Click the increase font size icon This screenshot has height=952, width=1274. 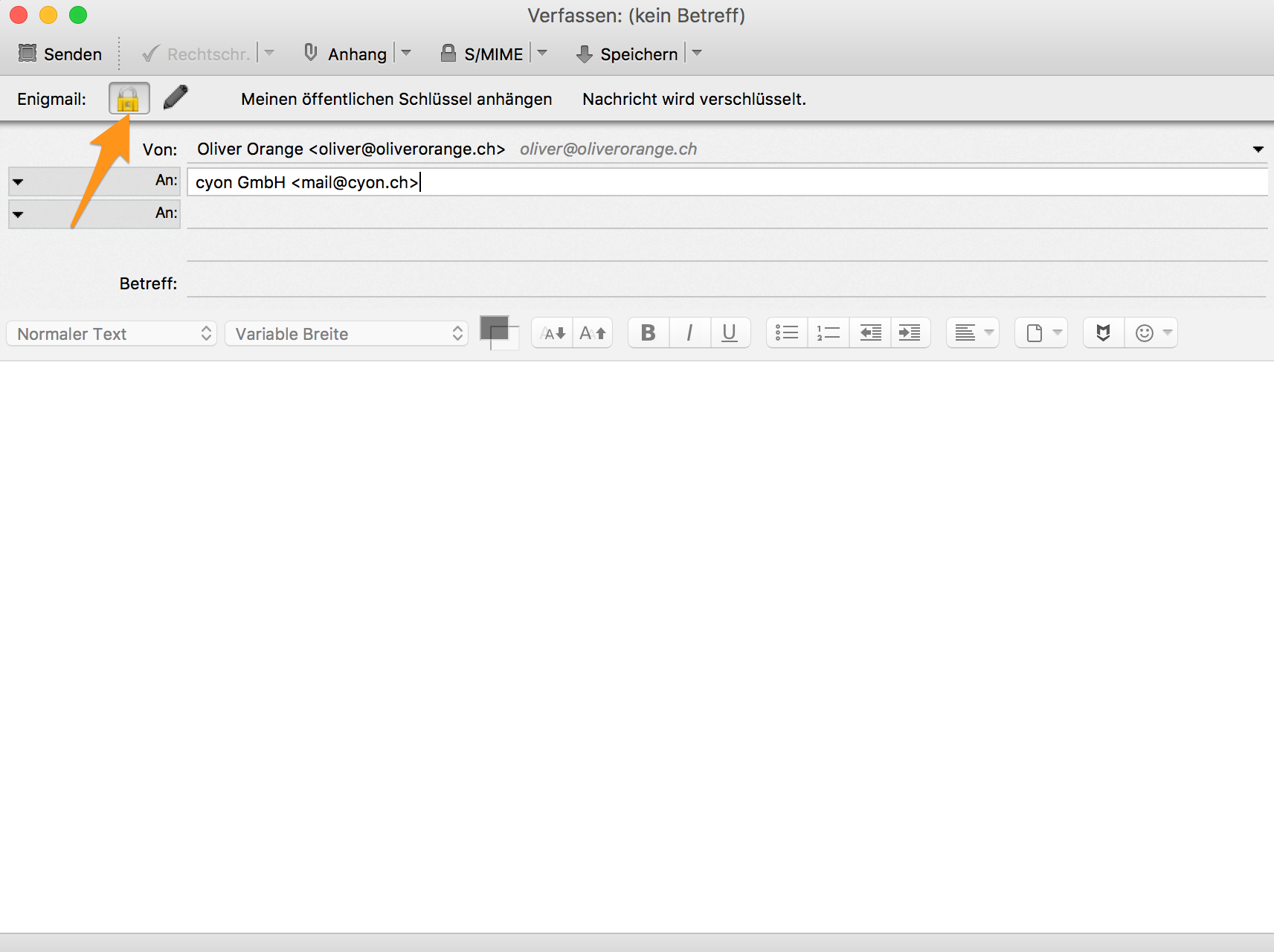tap(593, 333)
